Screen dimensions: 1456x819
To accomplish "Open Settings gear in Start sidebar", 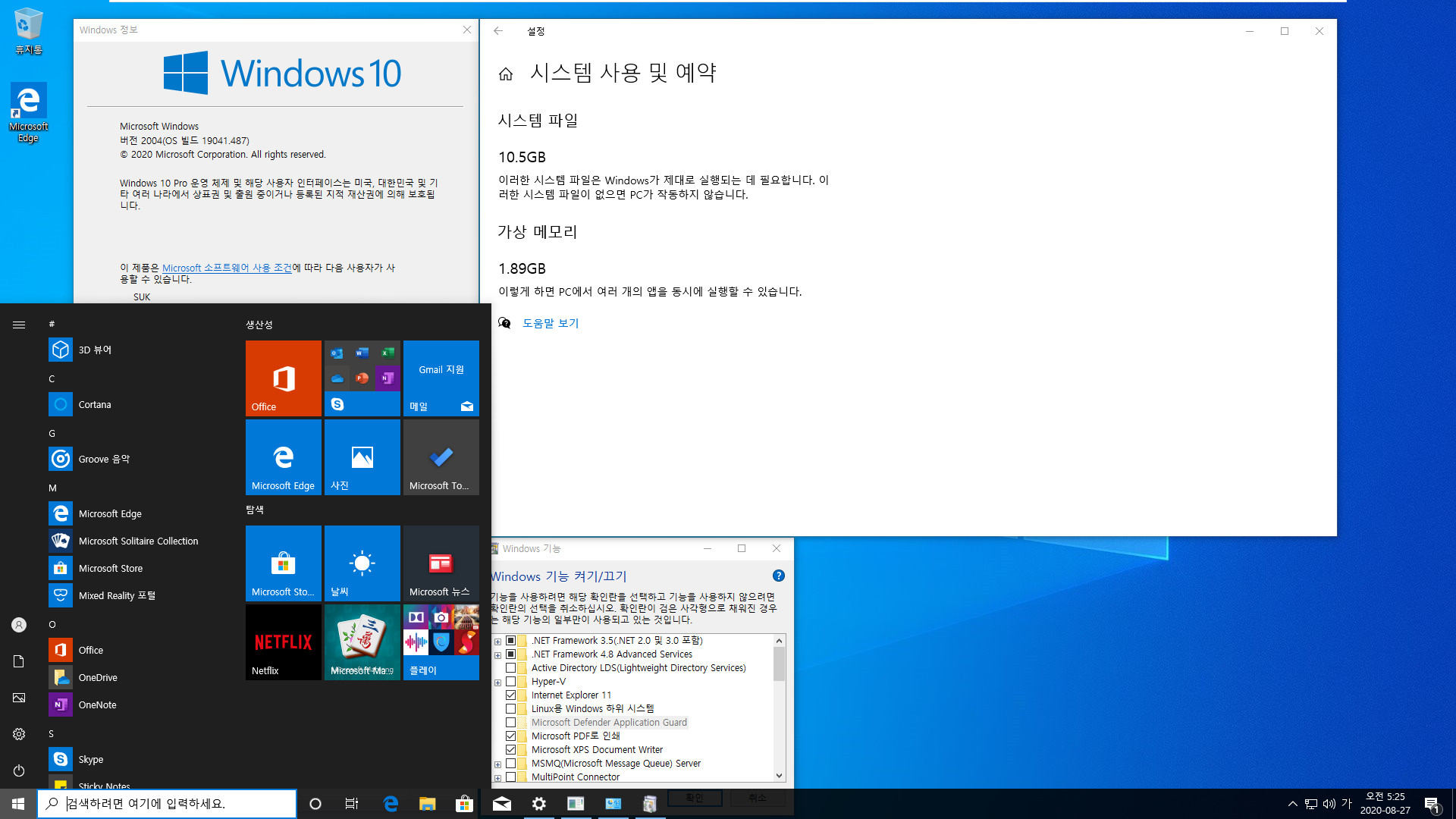I will [19, 734].
